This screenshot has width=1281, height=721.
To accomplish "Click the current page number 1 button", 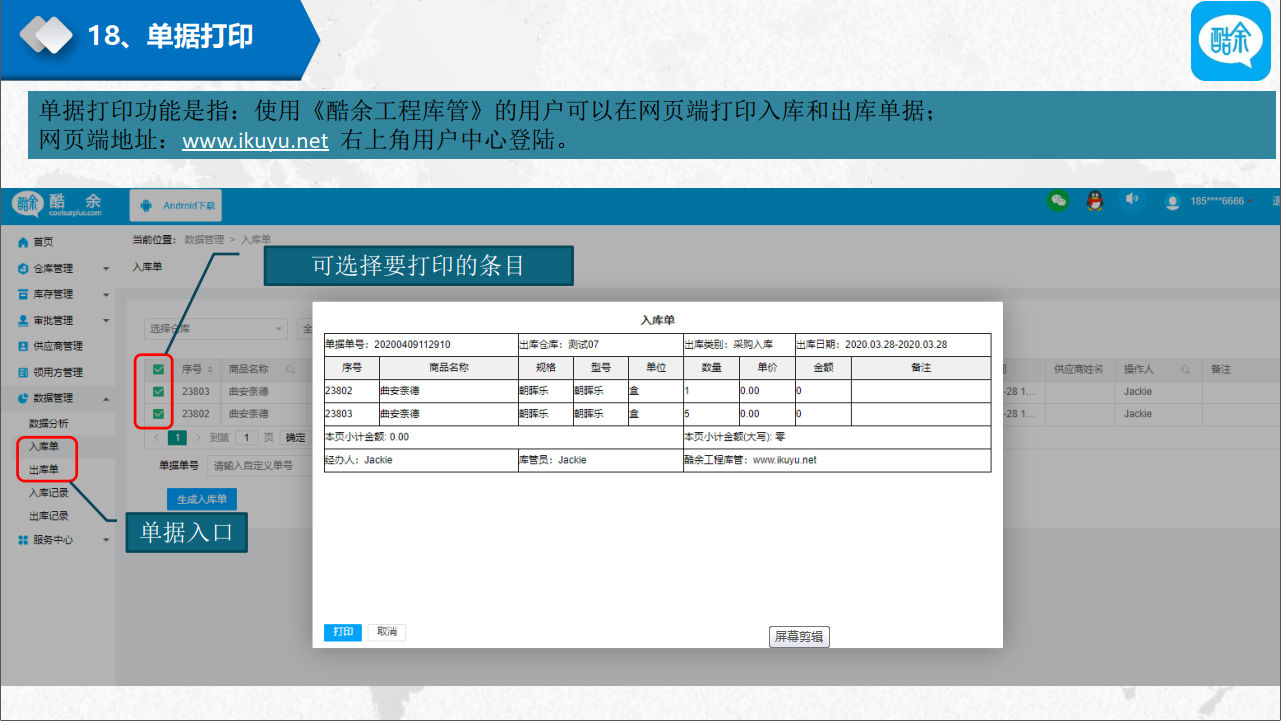I will (177, 438).
